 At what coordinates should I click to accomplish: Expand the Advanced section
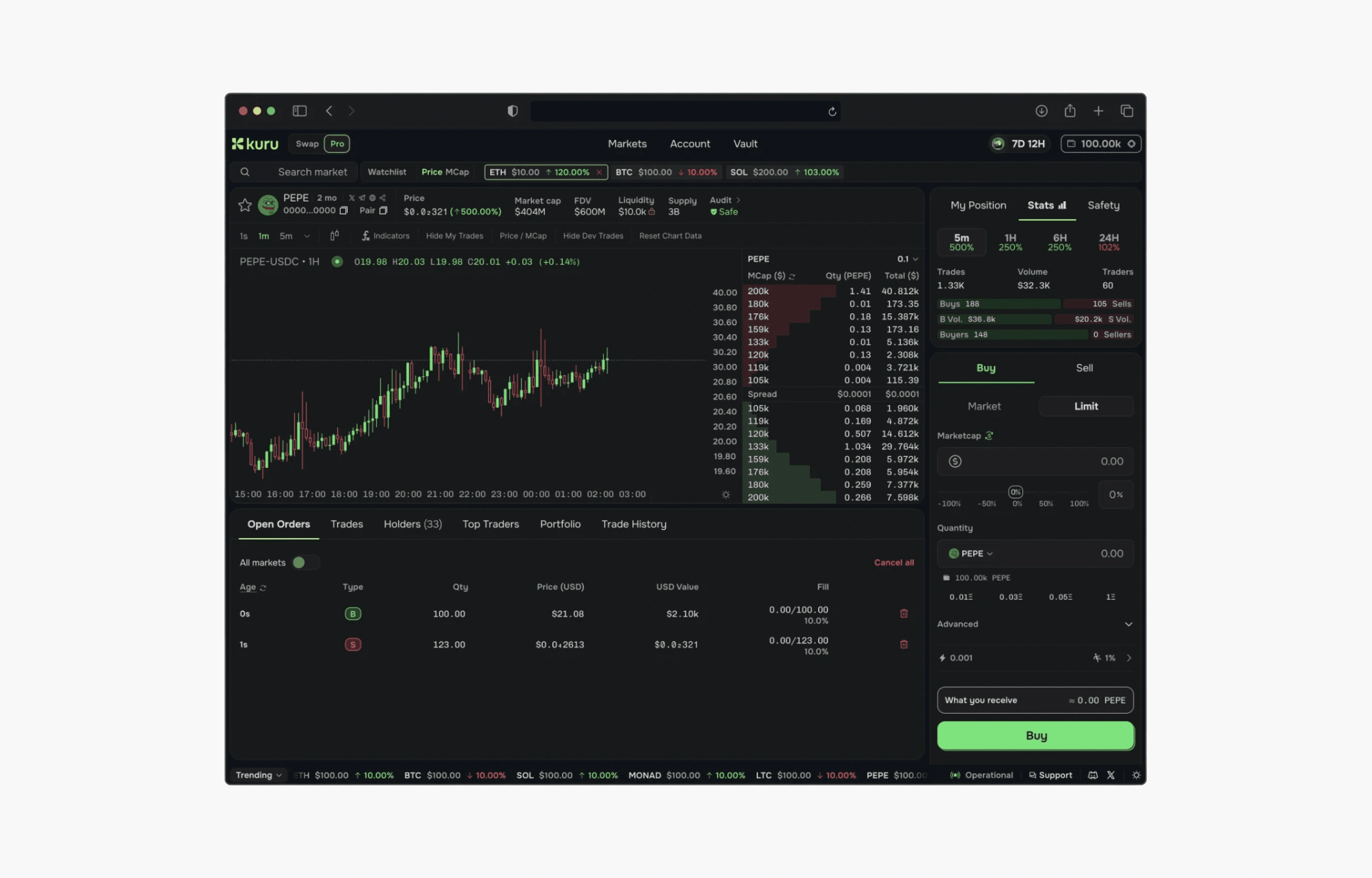pyautogui.click(x=1035, y=624)
